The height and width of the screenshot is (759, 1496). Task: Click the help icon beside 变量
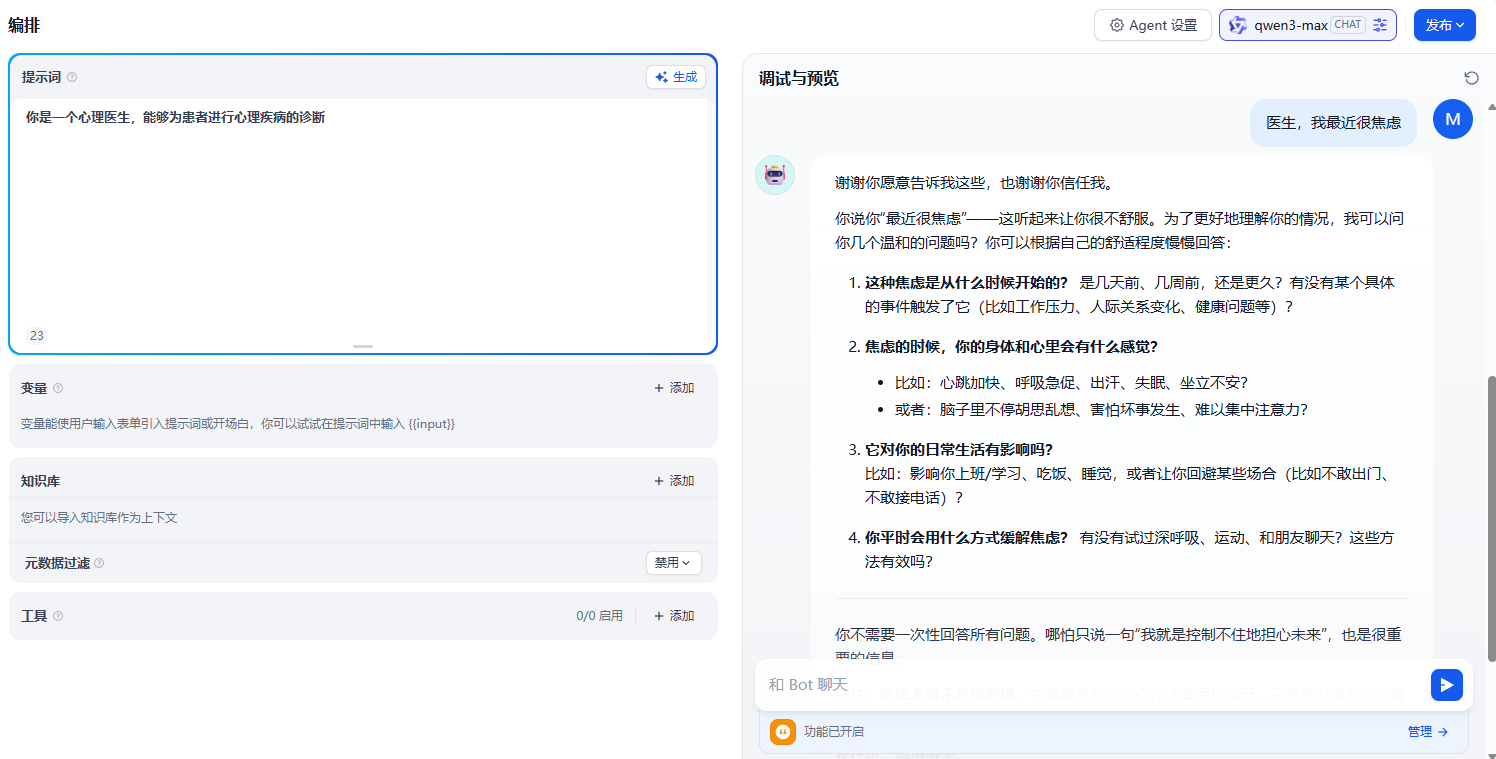tap(58, 388)
